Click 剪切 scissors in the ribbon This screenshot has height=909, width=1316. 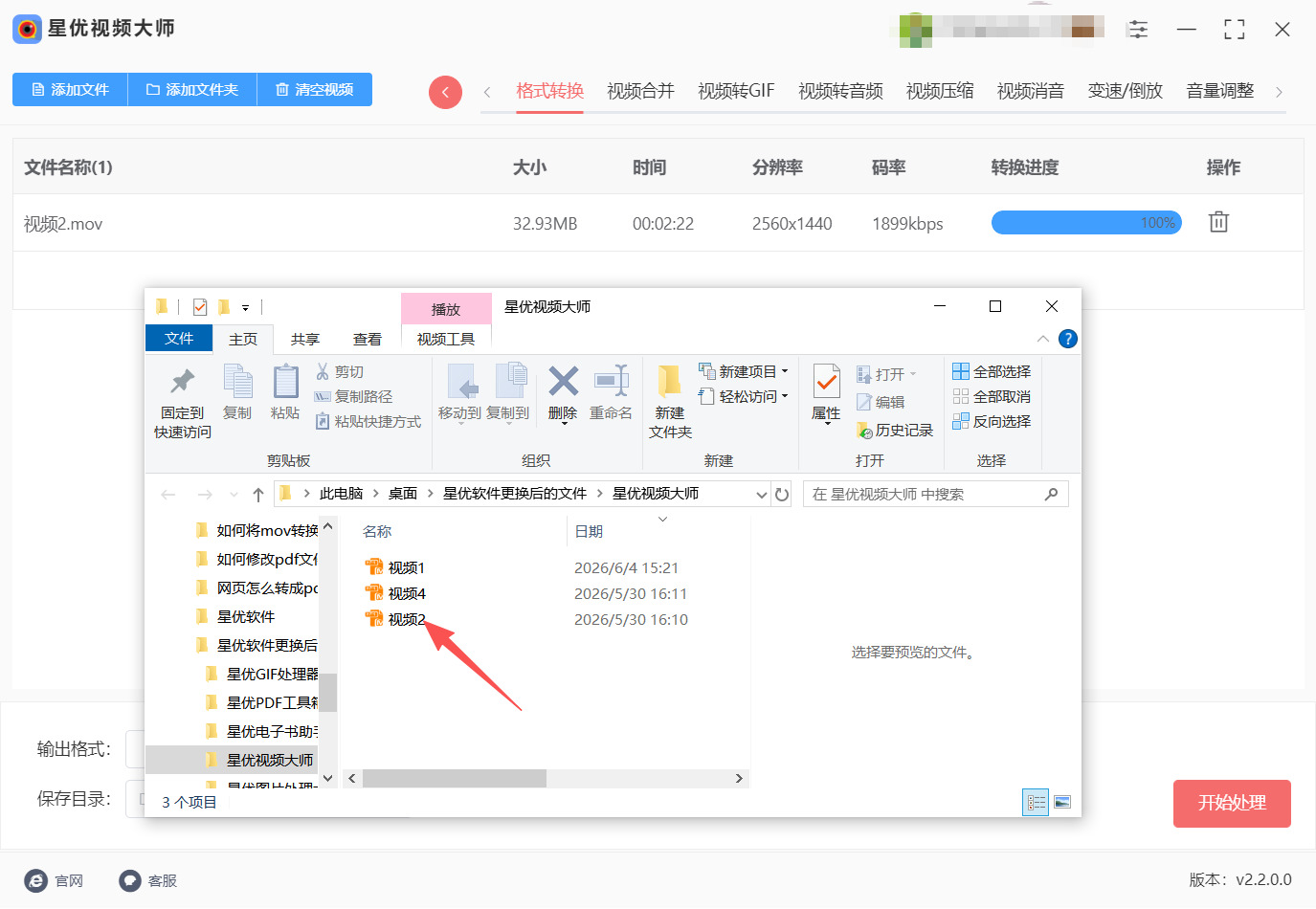click(340, 371)
